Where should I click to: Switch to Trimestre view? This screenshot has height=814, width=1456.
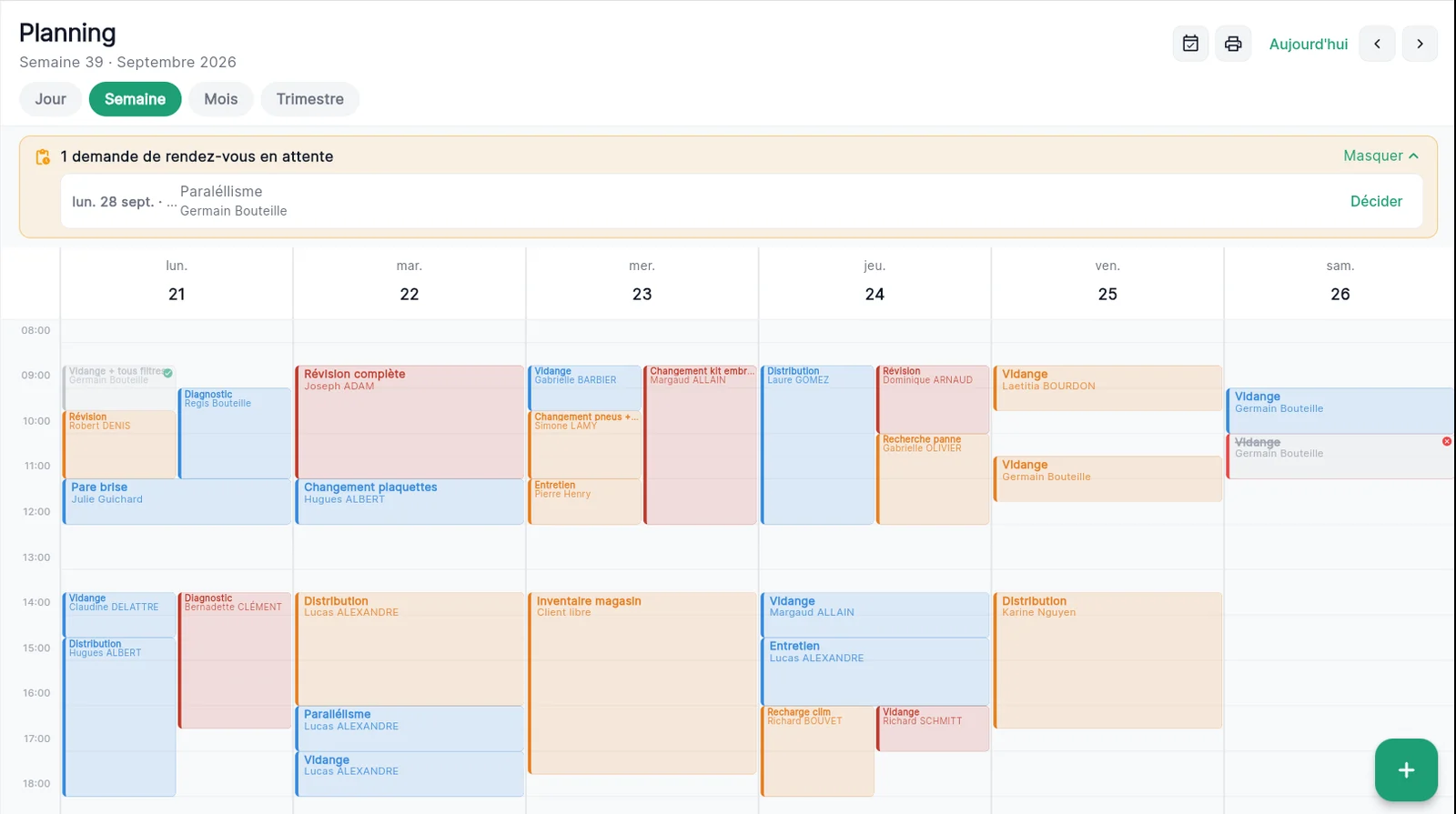click(309, 99)
